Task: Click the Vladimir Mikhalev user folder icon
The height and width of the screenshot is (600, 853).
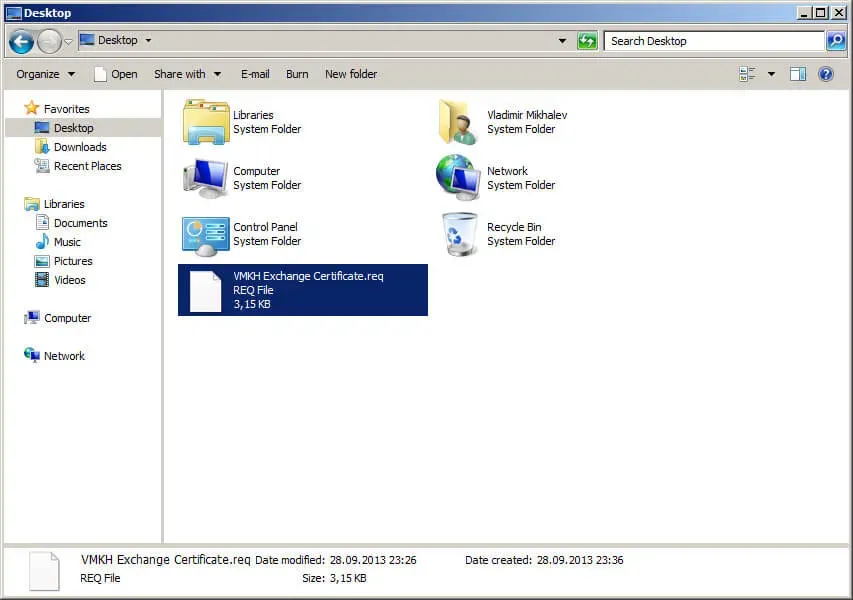Action: coord(459,122)
